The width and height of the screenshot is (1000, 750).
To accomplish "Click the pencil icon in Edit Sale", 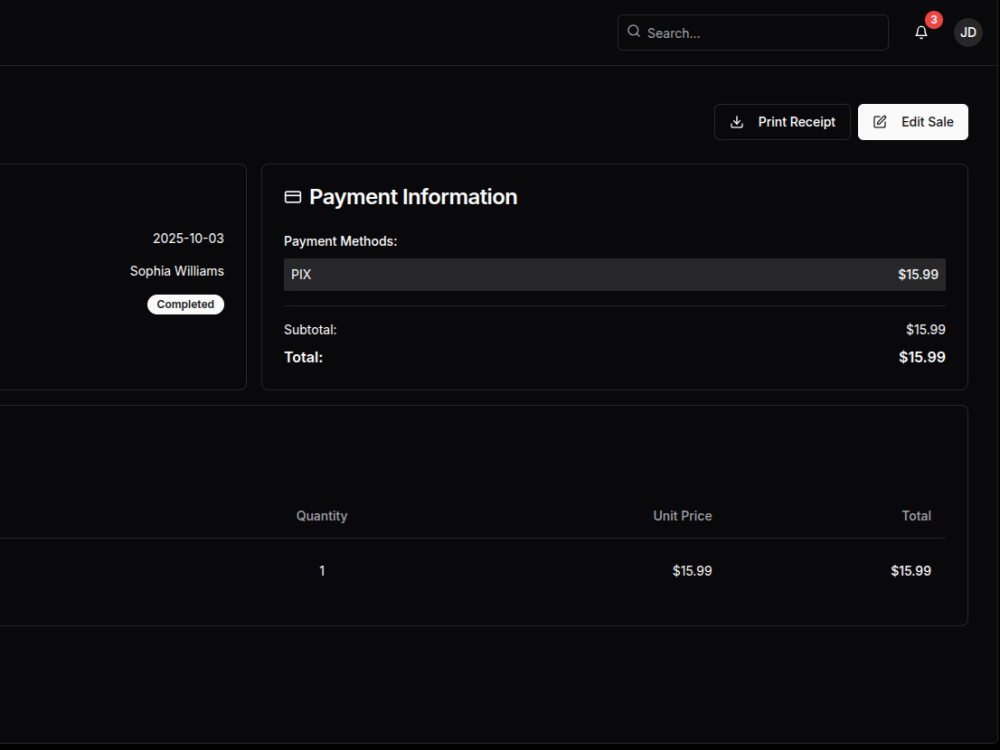I will click(x=879, y=122).
